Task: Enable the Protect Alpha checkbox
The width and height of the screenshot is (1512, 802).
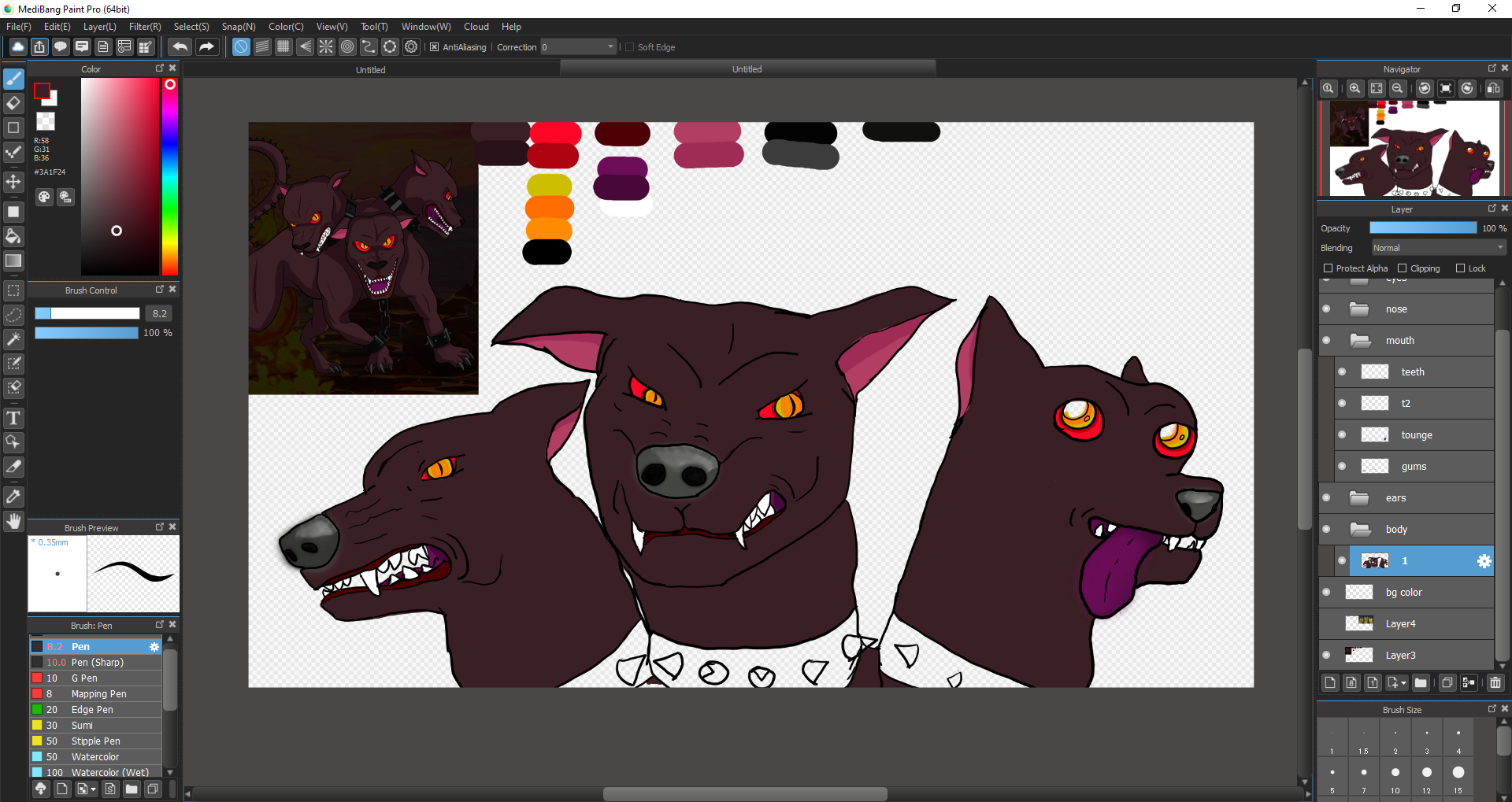Action: coord(1328,268)
